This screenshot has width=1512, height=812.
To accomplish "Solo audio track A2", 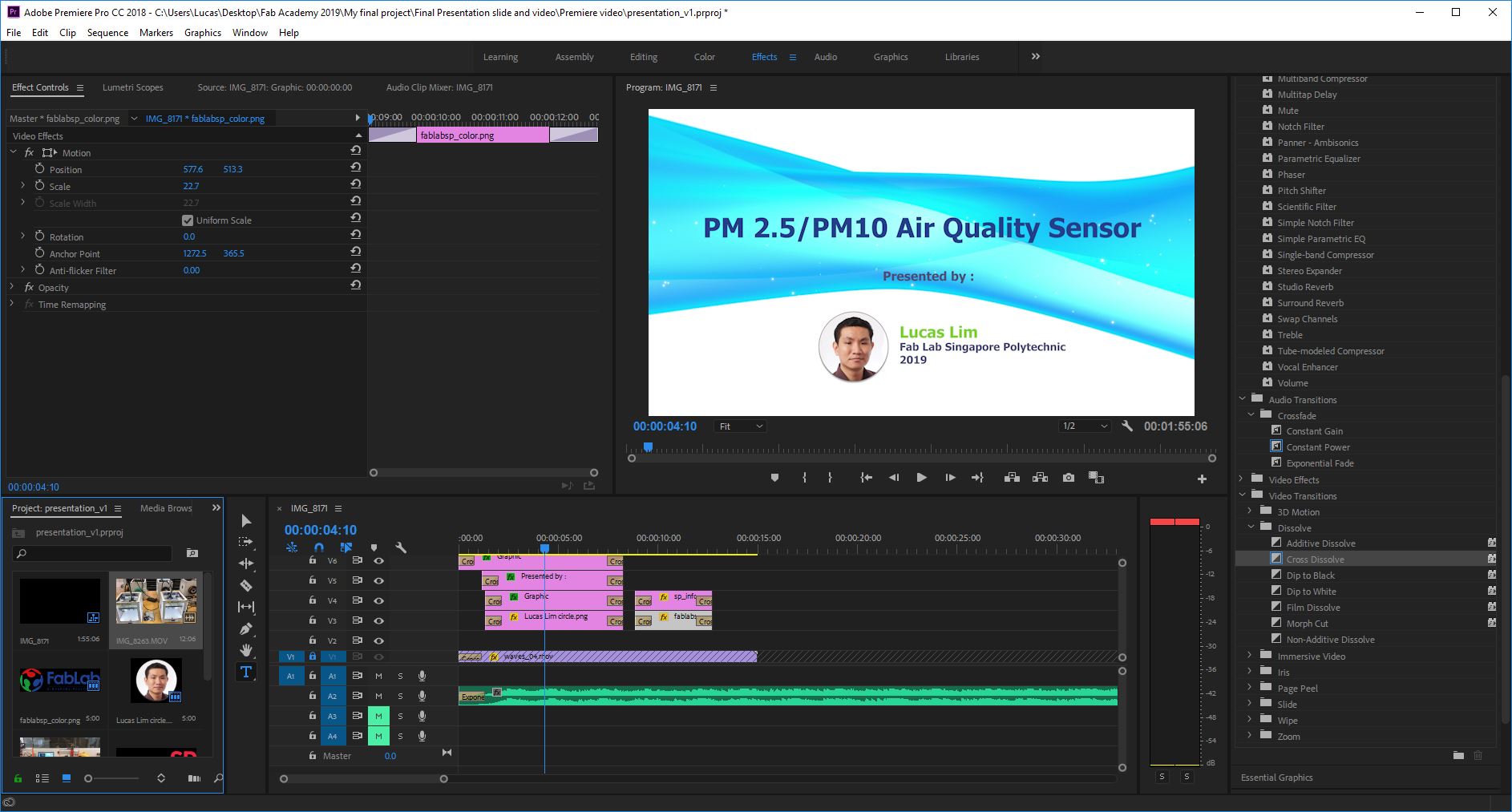I will 400,696.
